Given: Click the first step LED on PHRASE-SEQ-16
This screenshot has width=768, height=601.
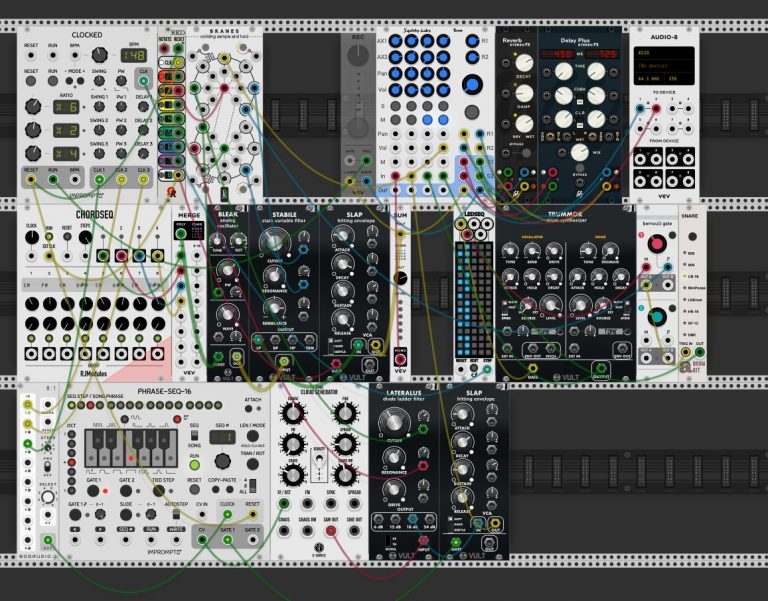Looking at the screenshot, I should (x=72, y=406).
